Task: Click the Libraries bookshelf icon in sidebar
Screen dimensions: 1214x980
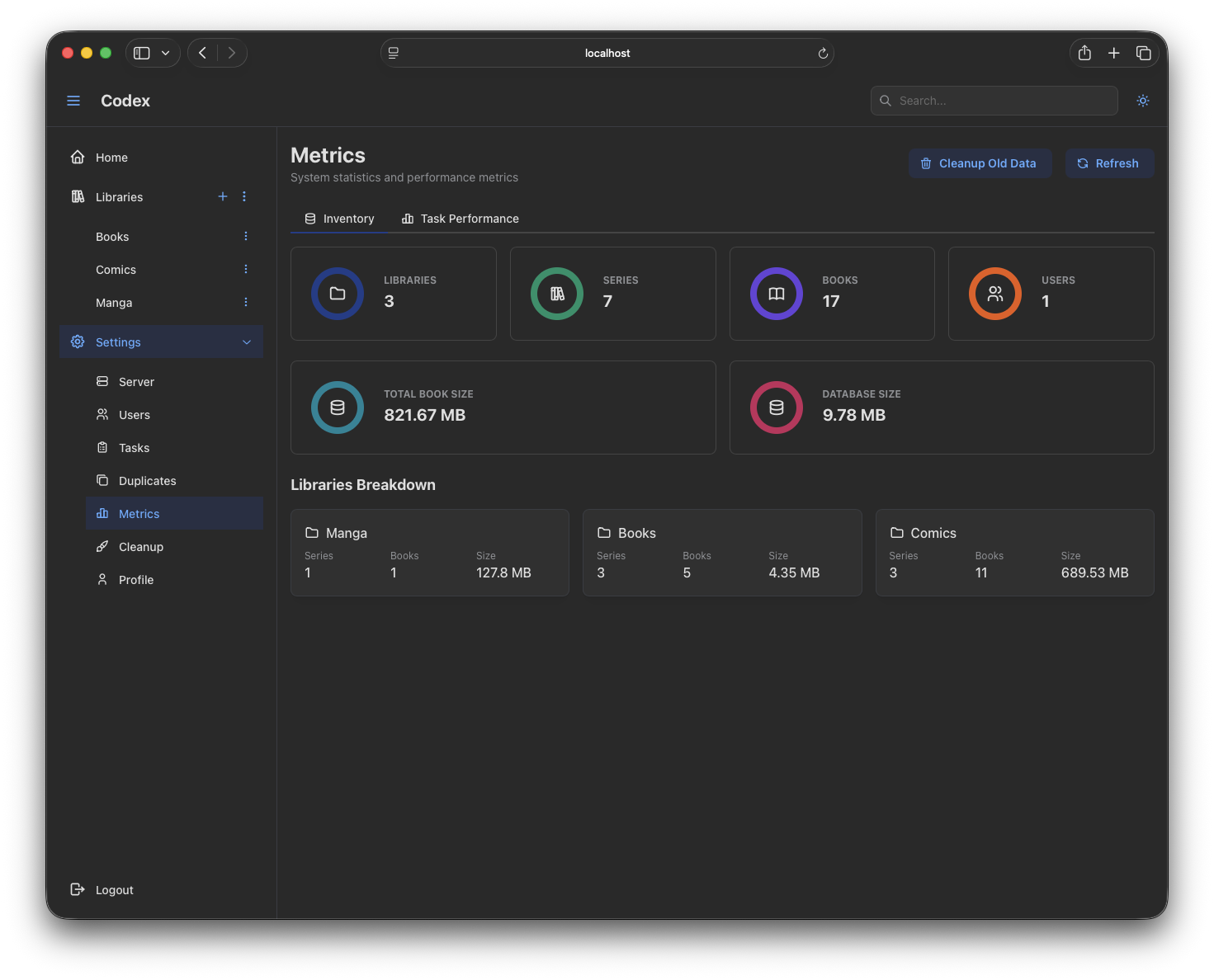Action: coord(78,196)
